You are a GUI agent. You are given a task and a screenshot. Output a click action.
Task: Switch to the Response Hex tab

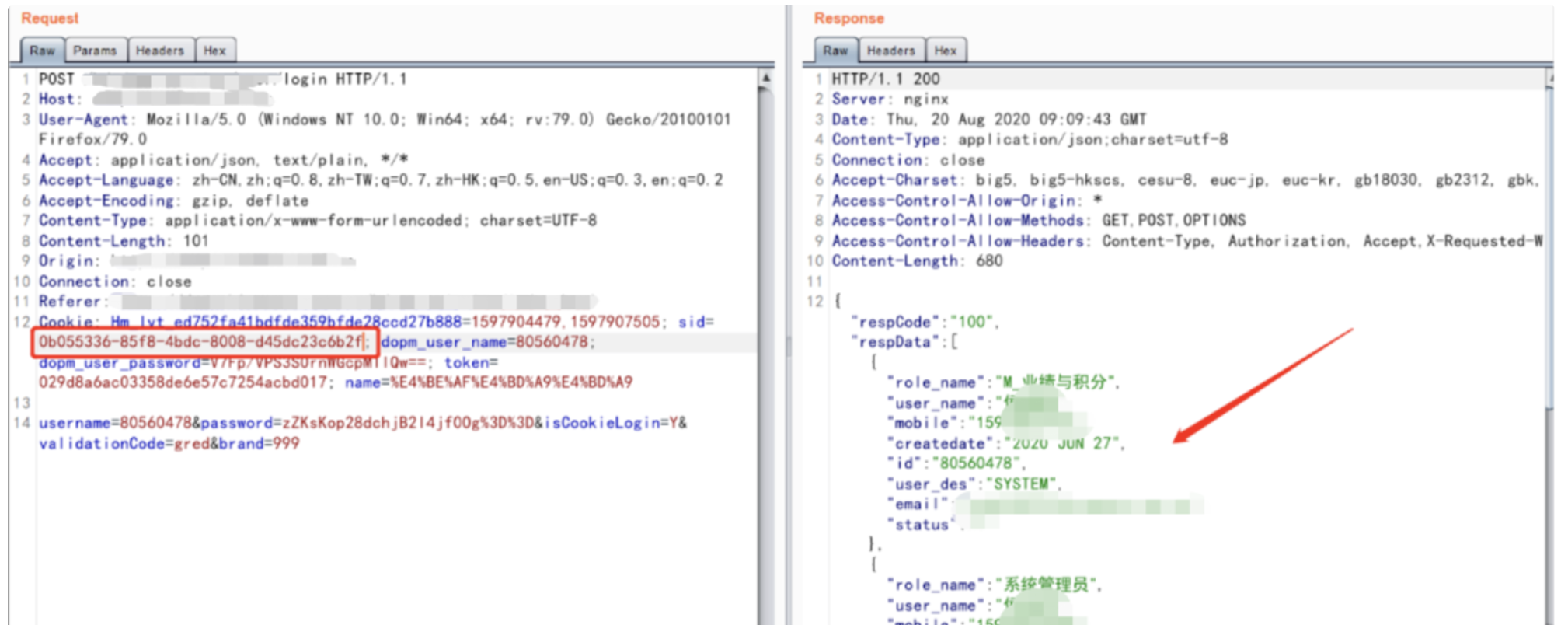tap(946, 51)
